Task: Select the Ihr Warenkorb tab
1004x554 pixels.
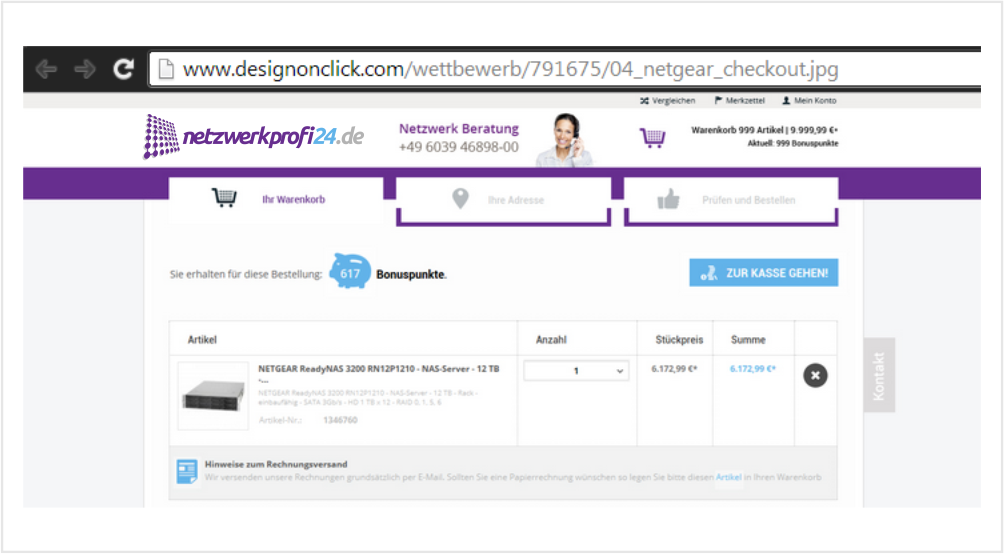Action: pyautogui.click(x=276, y=200)
